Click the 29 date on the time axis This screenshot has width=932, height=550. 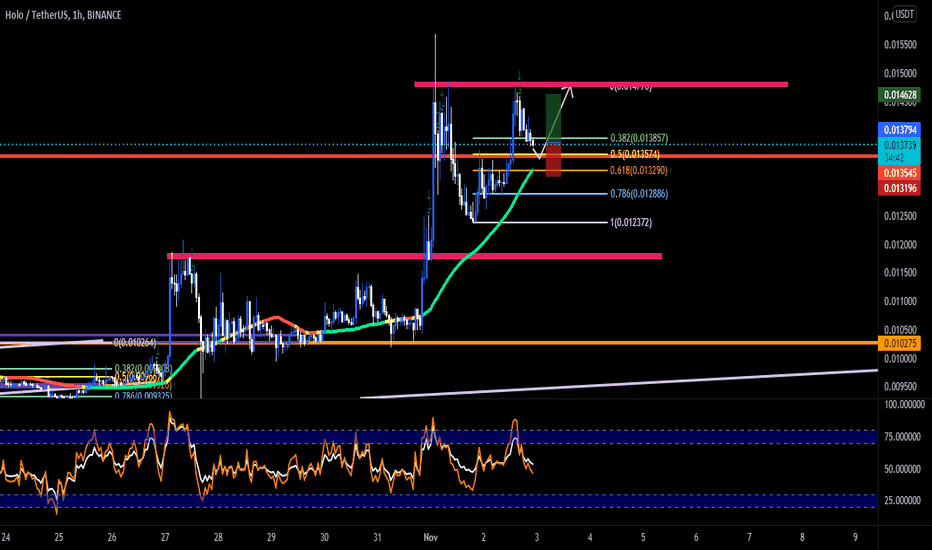[271, 537]
